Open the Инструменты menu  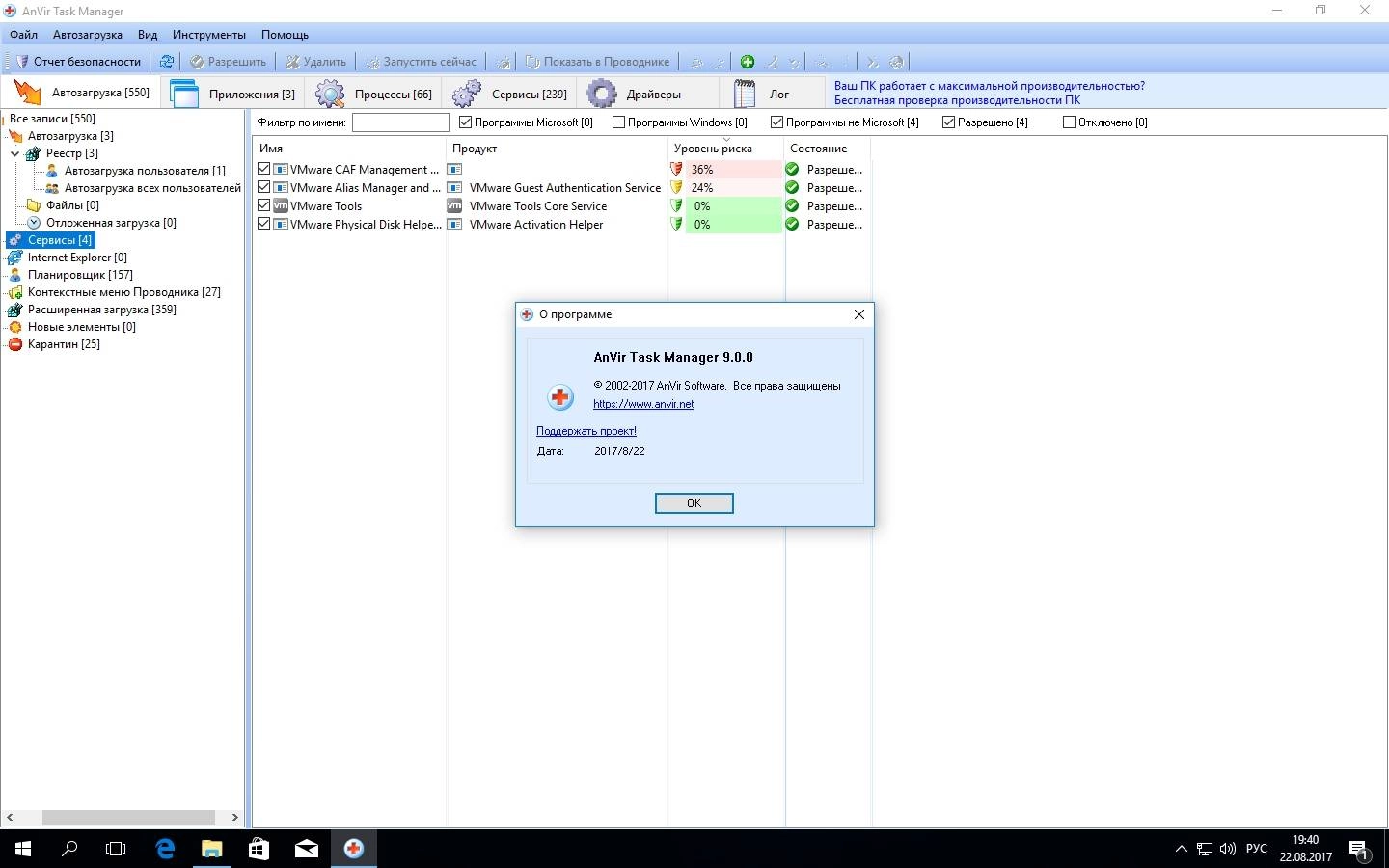[209, 35]
